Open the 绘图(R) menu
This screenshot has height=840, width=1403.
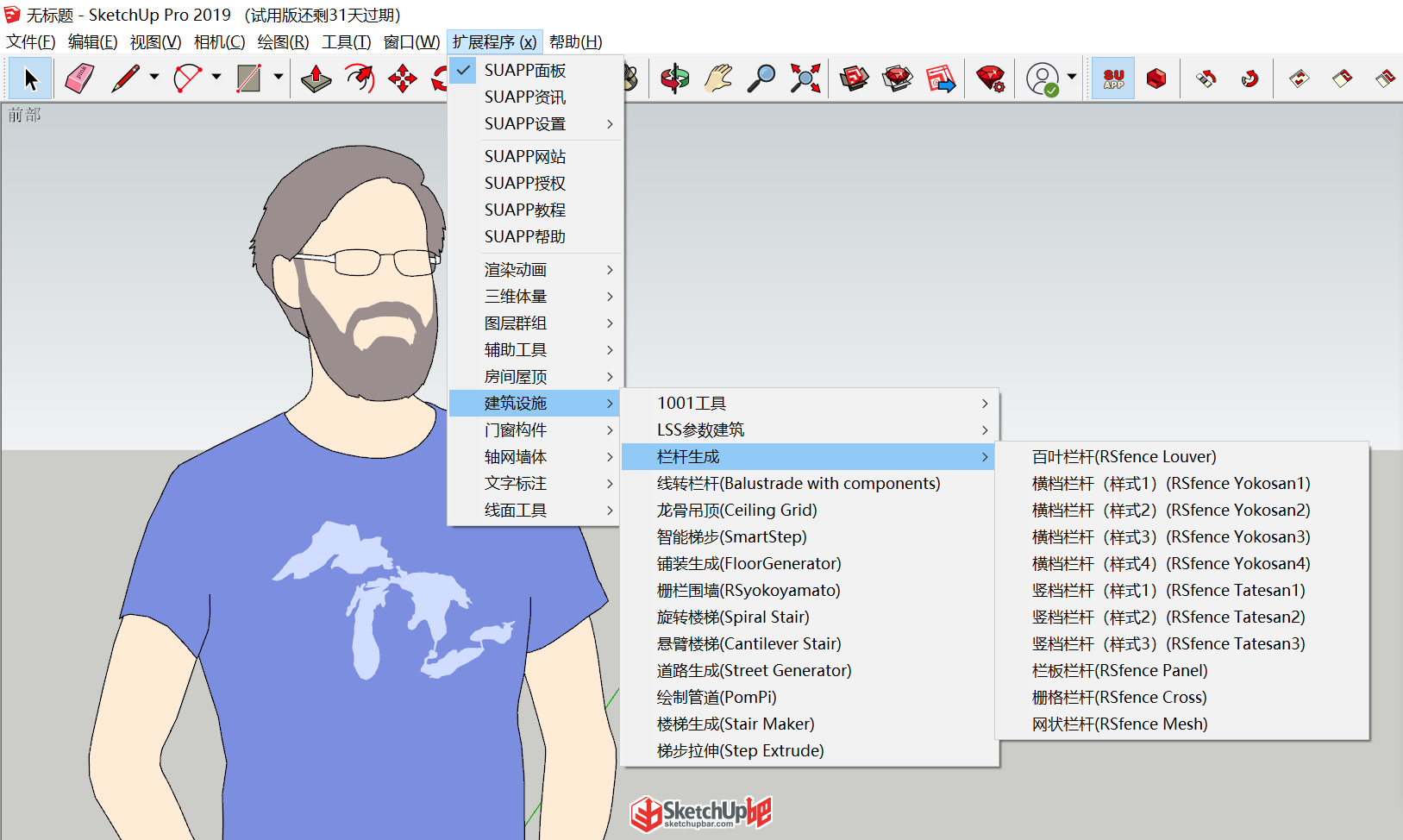coord(283,41)
